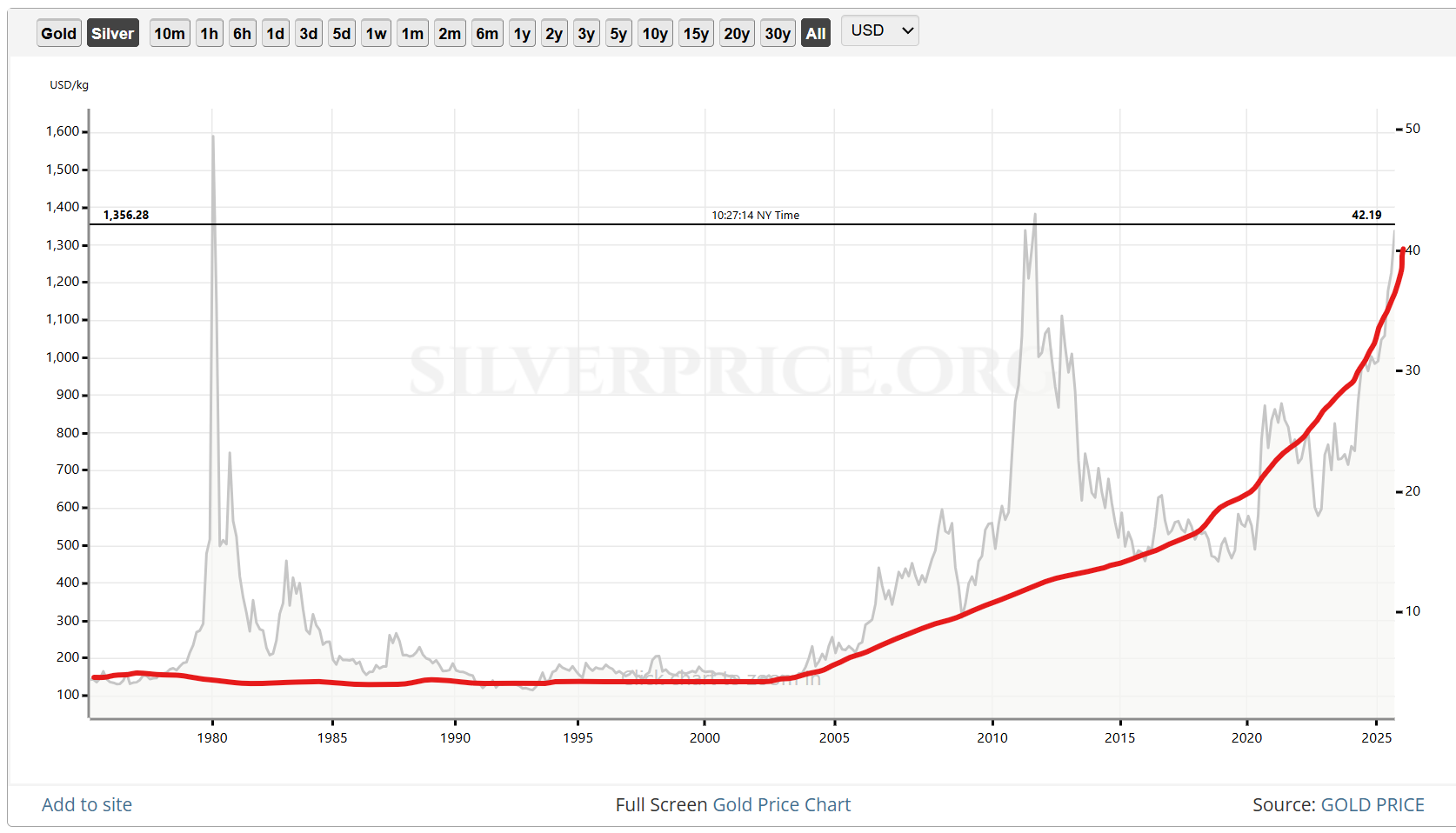The width and height of the screenshot is (1456, 833).
Task: Click the 1985 year axis label
Action: tap(332, 738)
